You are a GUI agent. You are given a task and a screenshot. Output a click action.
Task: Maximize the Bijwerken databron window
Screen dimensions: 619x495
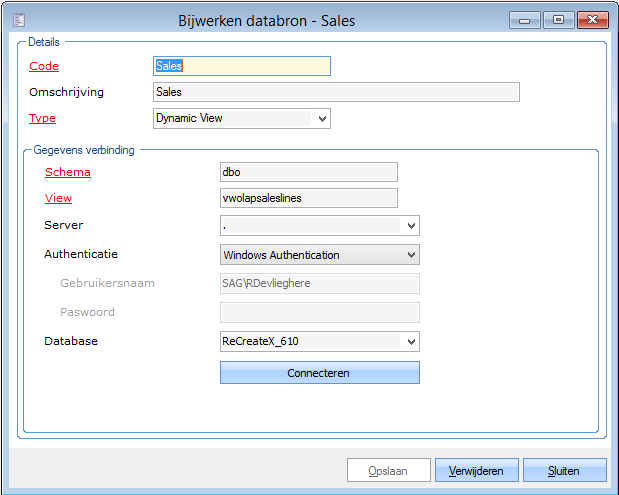click(x=556, y=19)
